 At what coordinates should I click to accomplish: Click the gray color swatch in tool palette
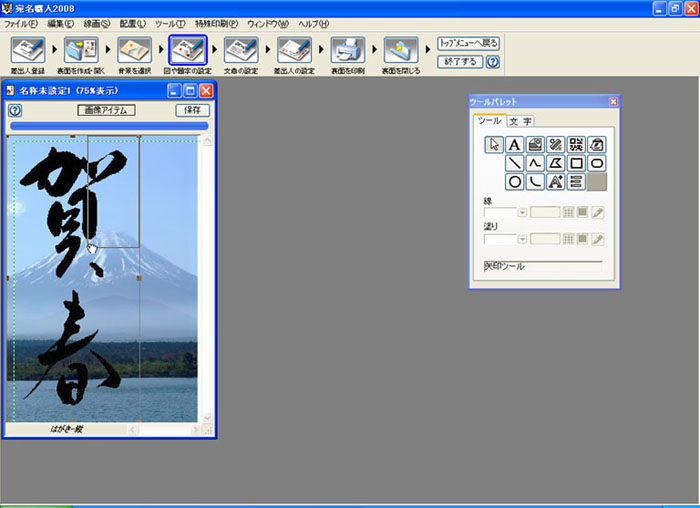[x=597, y=182]
